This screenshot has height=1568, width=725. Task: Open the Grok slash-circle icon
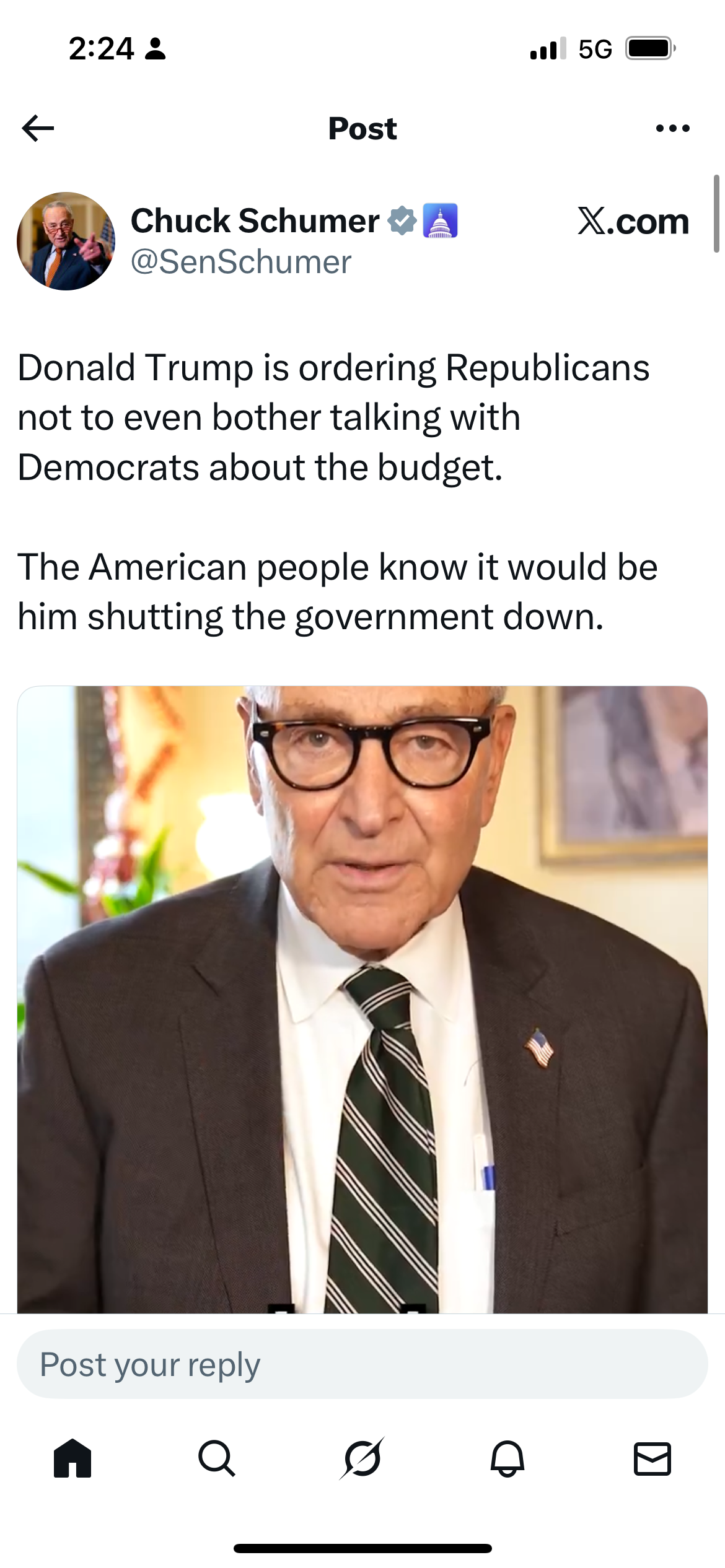click(362, 1458)
